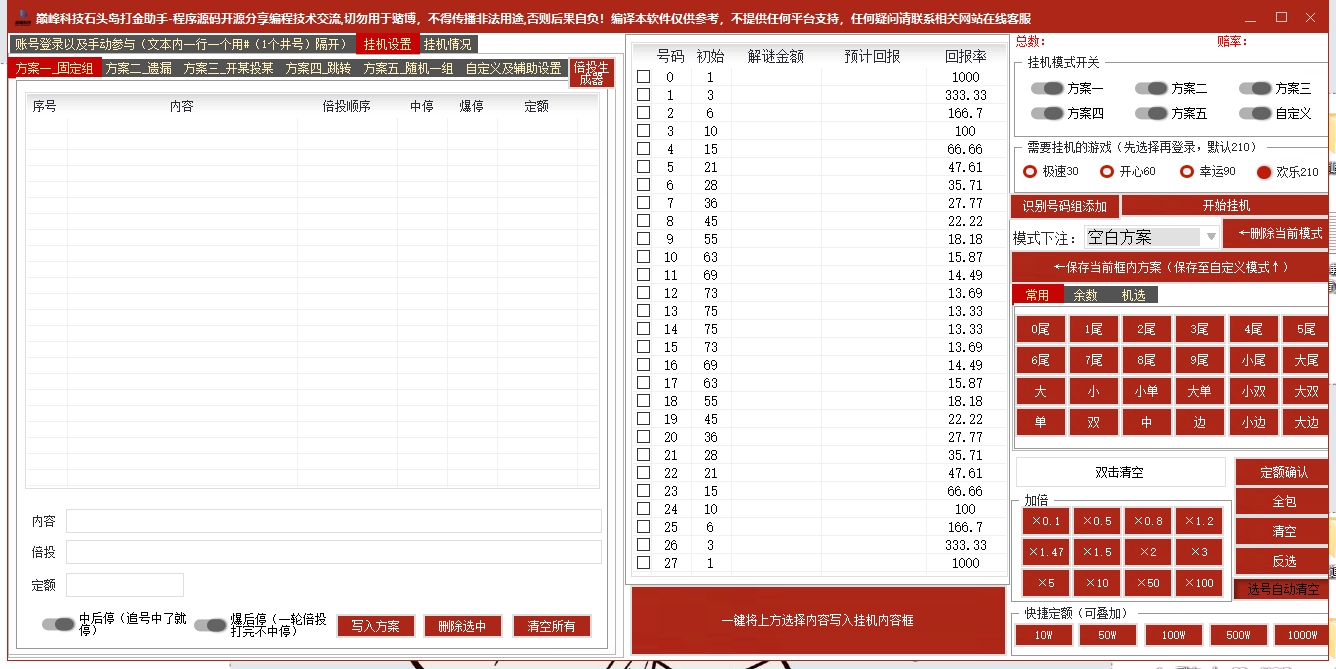Click the ×100 multiplier
The height and width of the screenshot is (669, 1336).
pyautogui.click(x=1199, y=582)
